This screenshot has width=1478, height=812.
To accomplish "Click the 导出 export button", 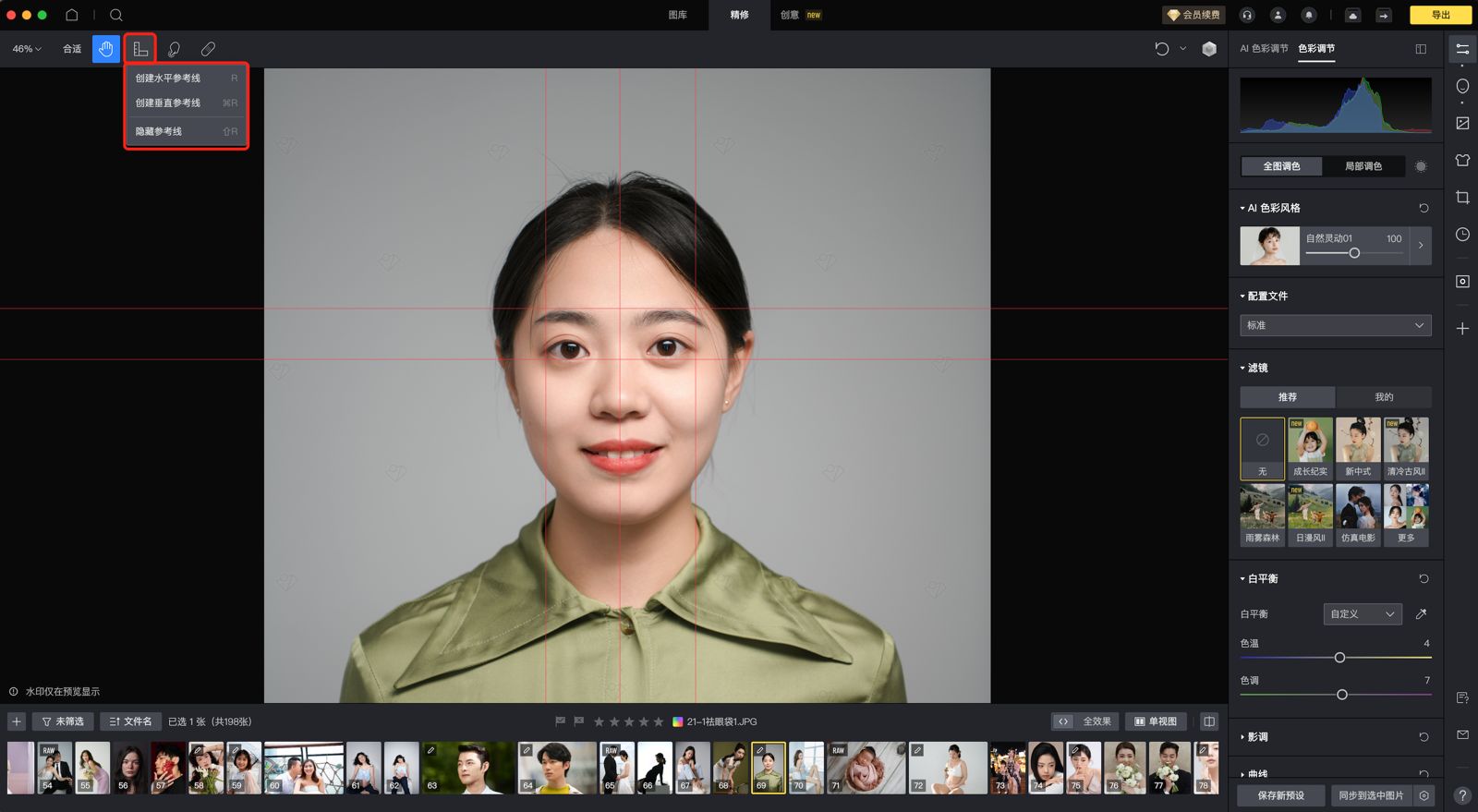I will pyautogui.click(x=1440, y=15).
